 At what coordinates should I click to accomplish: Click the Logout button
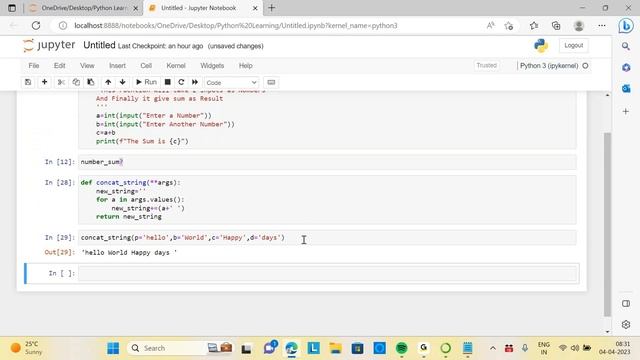573,45
